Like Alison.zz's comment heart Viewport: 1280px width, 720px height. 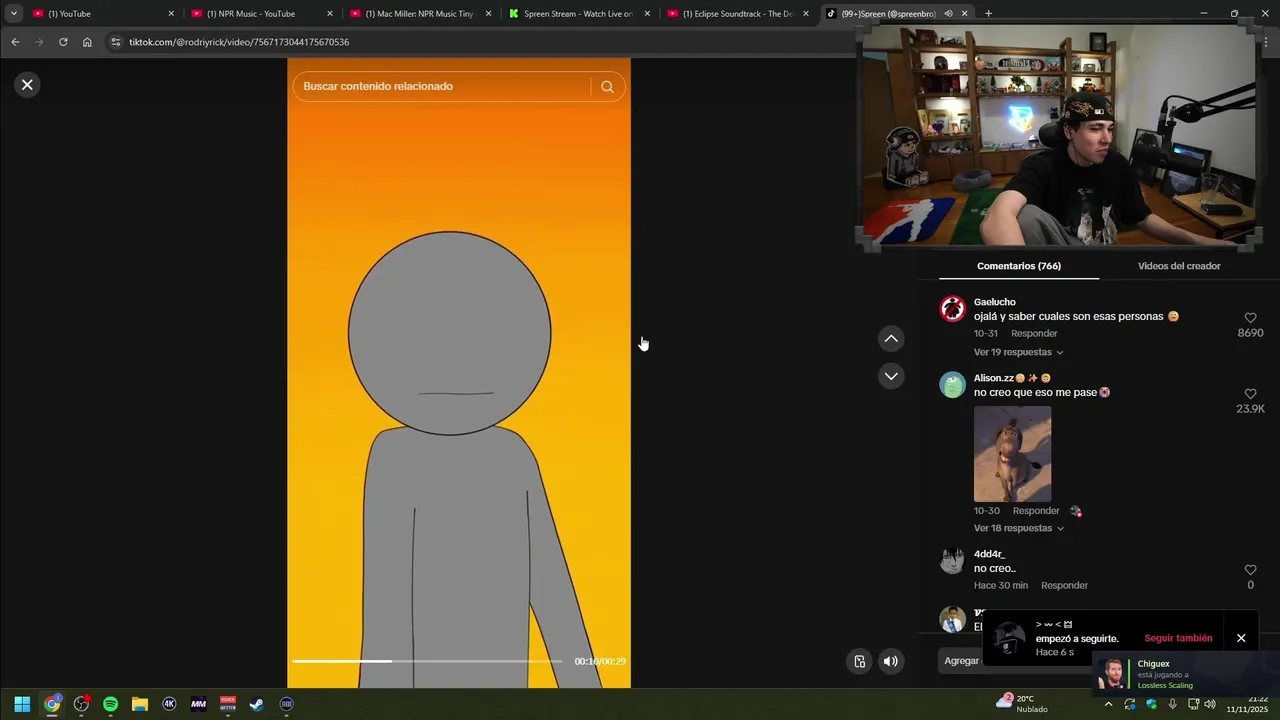tap(1250, 394)
